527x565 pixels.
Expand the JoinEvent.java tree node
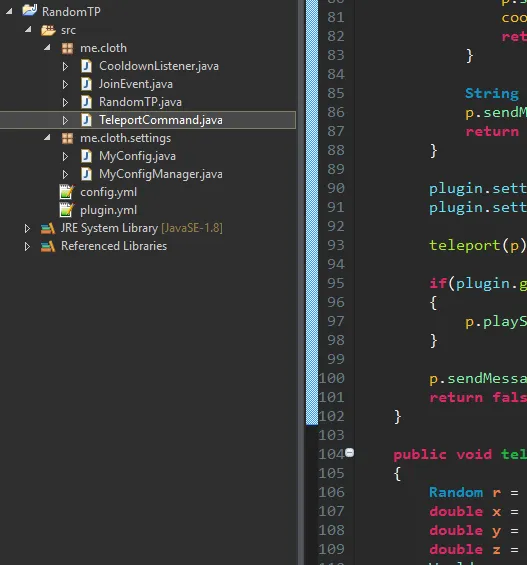[x=65, y=84]
